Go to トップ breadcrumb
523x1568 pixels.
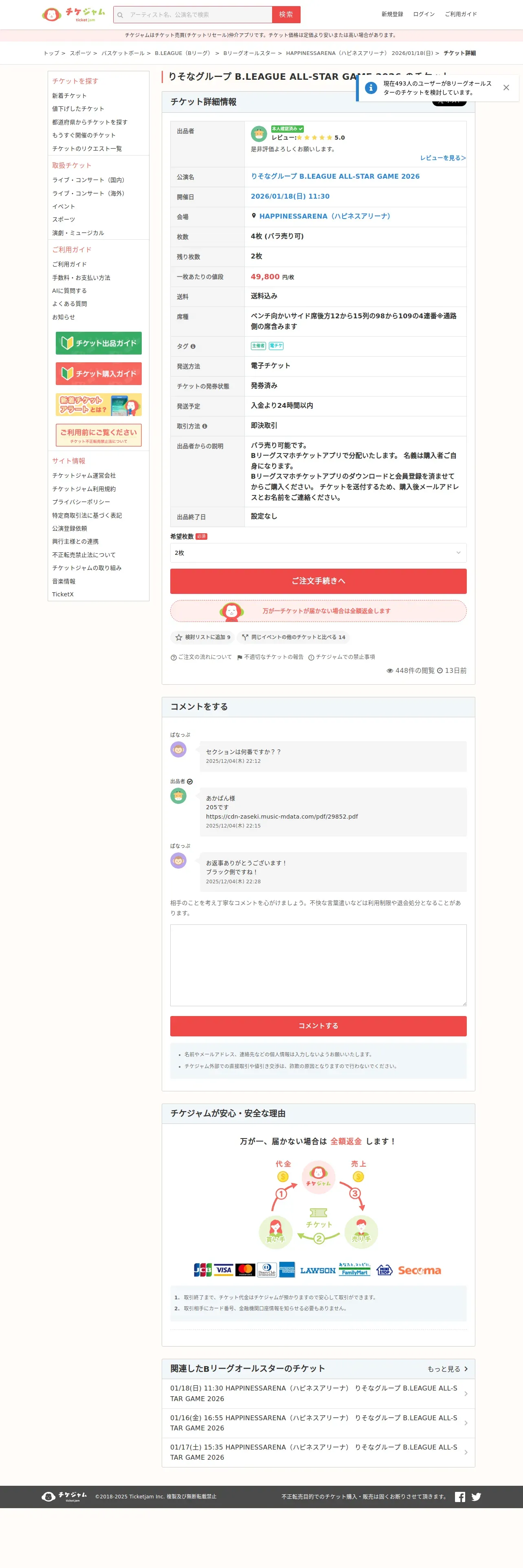(51, 53)
